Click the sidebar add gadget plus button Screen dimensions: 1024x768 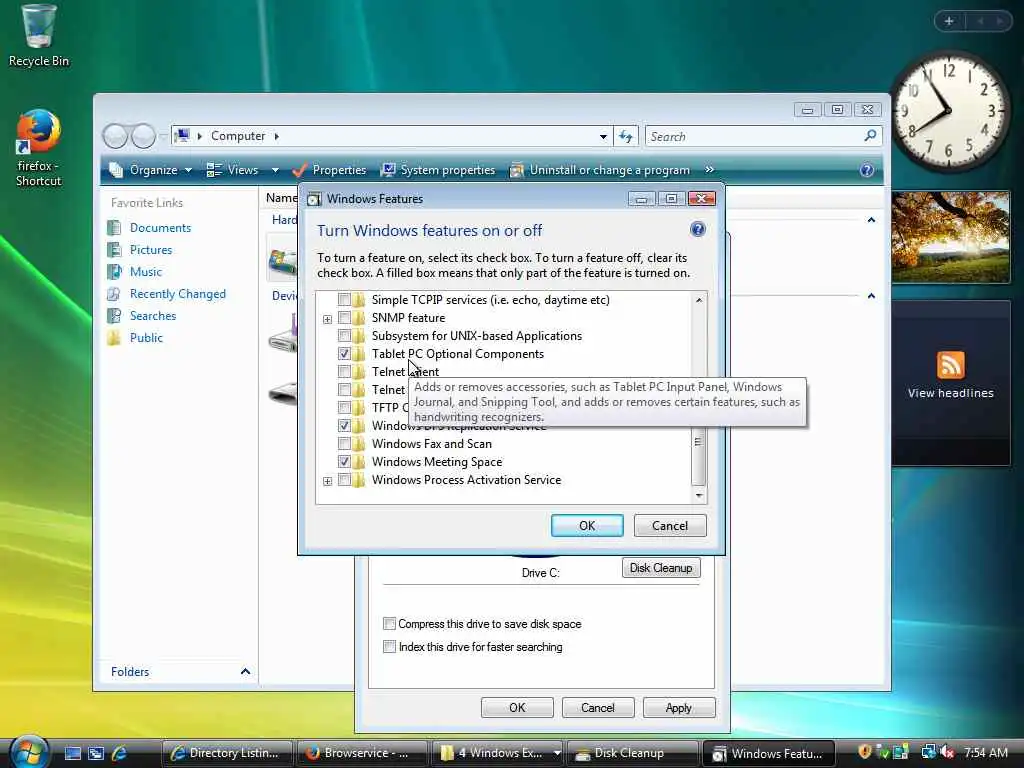coord(949,21)
